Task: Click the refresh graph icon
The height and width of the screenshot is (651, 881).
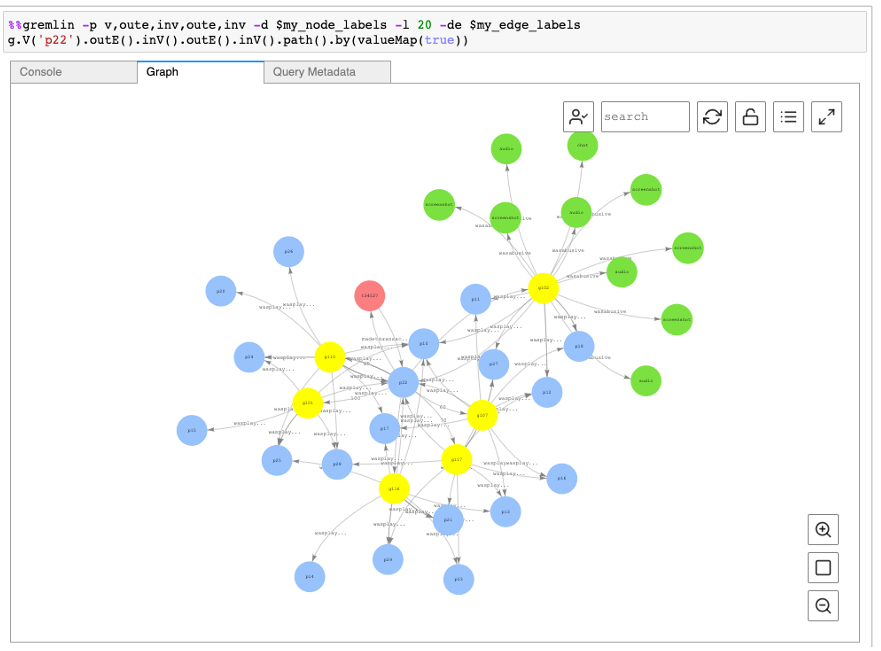Action: (x=712, y=117)
